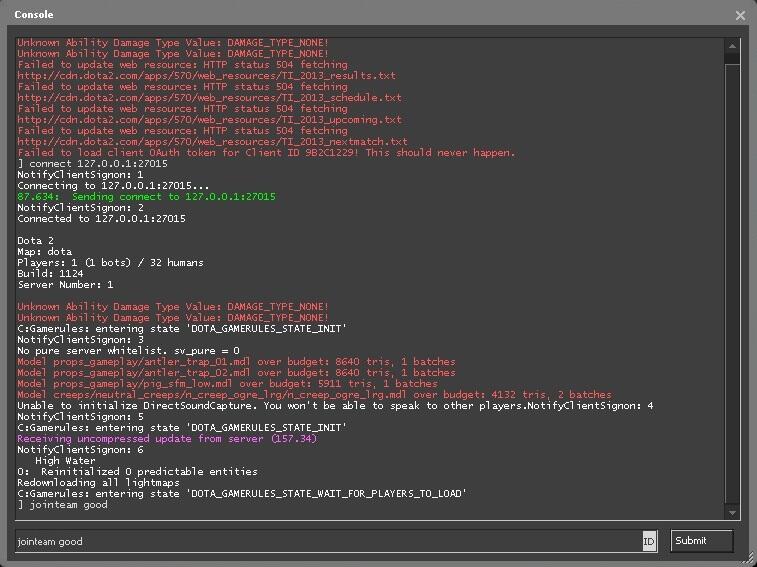757x567 pixels.
Task: Click the antler_trap_01.mdl over budget line
Action: [236, 362]
